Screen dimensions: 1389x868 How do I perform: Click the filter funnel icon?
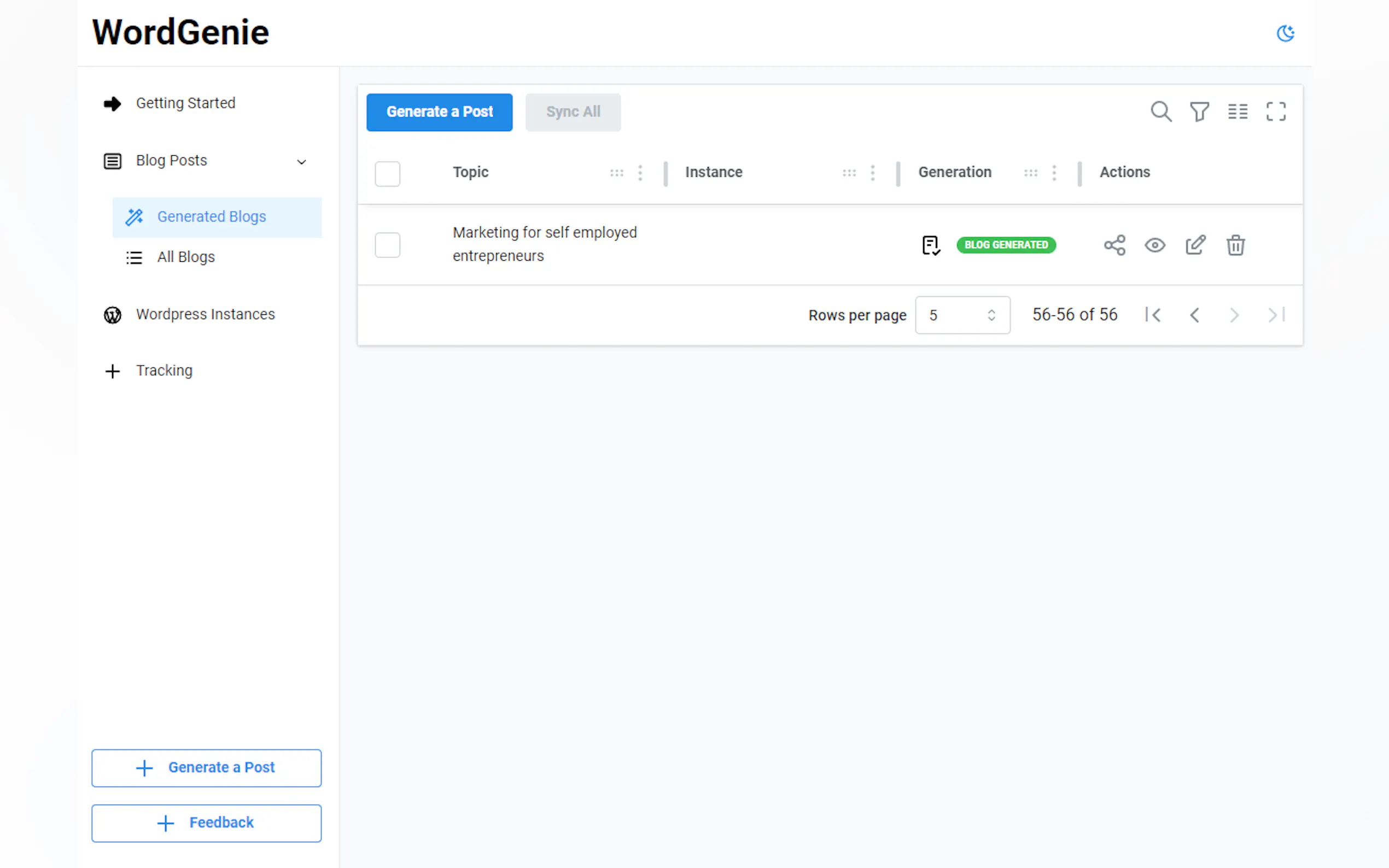click(1199, 112)
